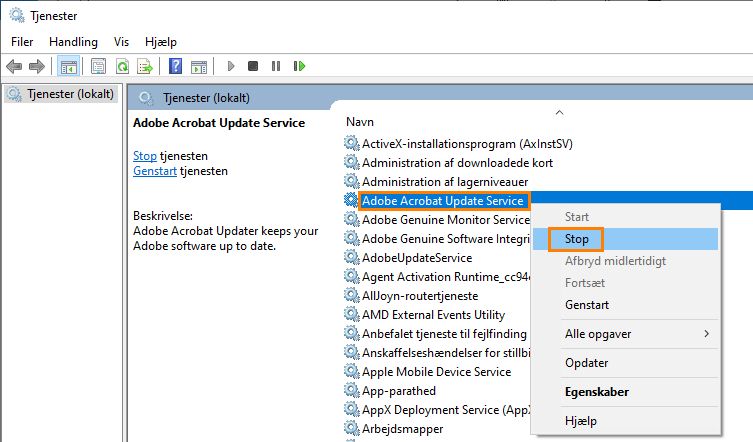Viewport: 753px width, 442px height.
Task: Open the Properties toolbar icon
Action: pyautogui.click(x=98, y=66)
